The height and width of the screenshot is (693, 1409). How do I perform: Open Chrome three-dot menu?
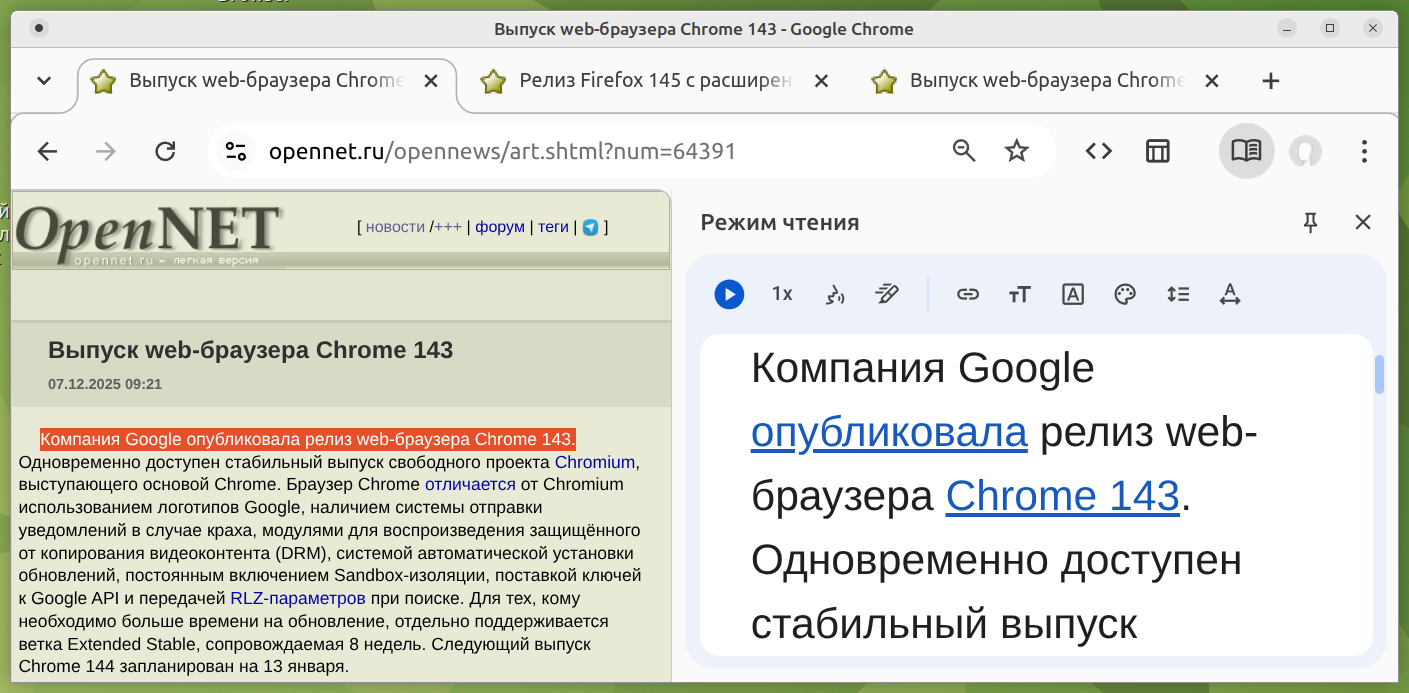(x=1365, y=151)
